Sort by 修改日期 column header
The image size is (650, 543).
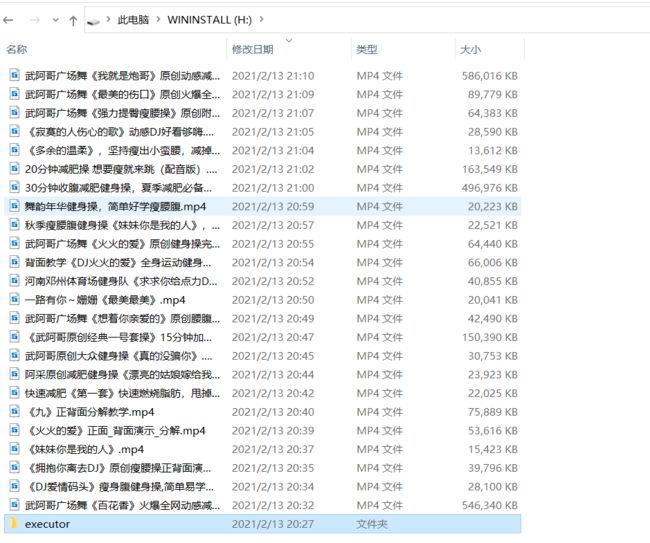click(252, 49)
